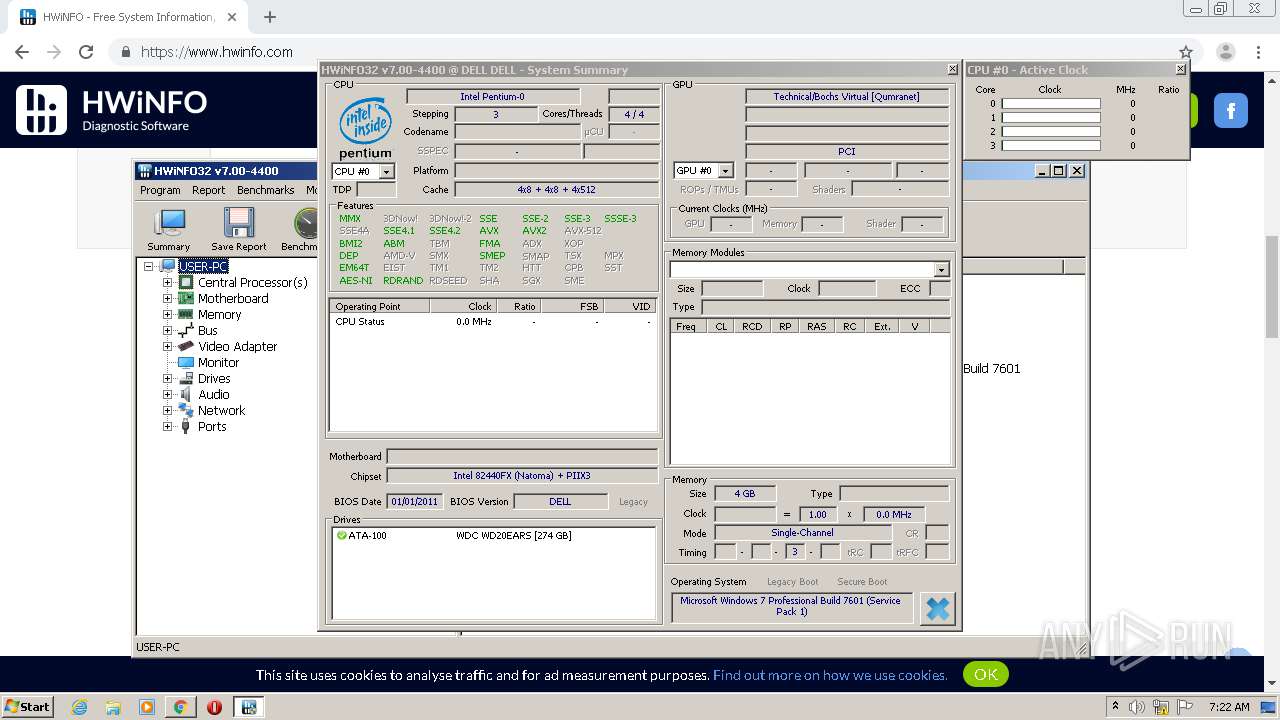The width and height of the screenshot is (1280, 720).
Task: Open the Benchmarks gauge toolbar icon
Action: pos(306,223)
